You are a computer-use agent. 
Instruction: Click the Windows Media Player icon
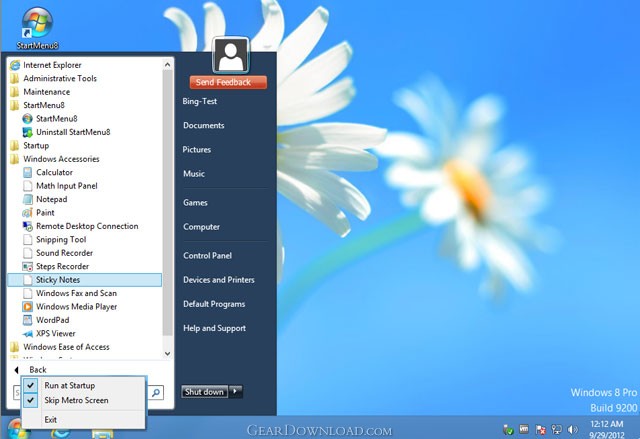pos(28,306)
